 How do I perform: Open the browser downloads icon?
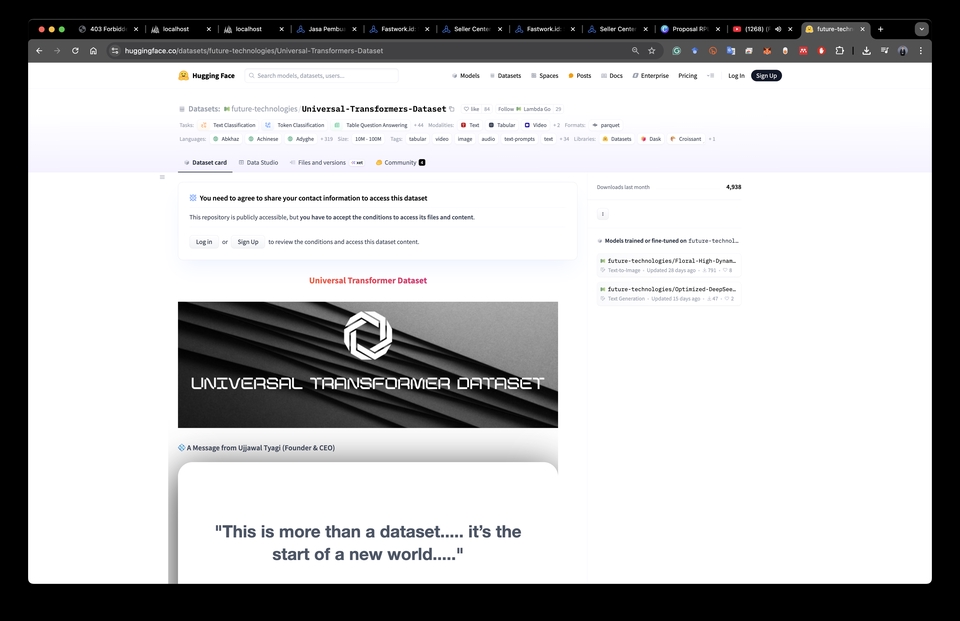coord(866,51)
